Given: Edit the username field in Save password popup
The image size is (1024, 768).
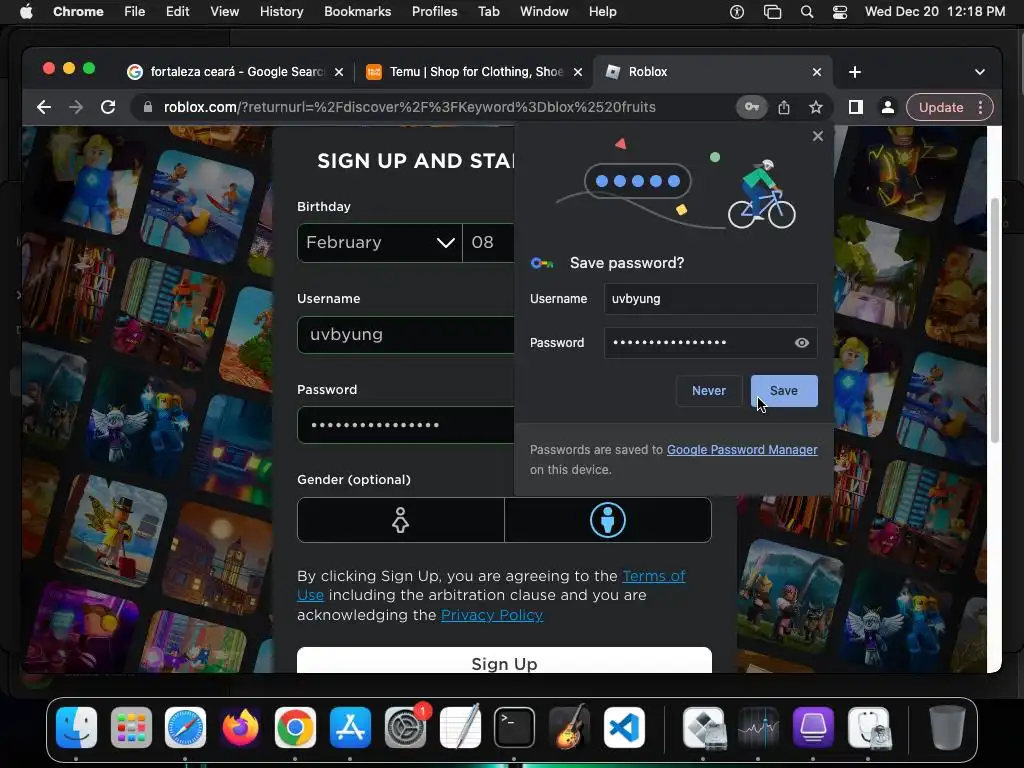Looking at the screenshot, I should (711, 299).
